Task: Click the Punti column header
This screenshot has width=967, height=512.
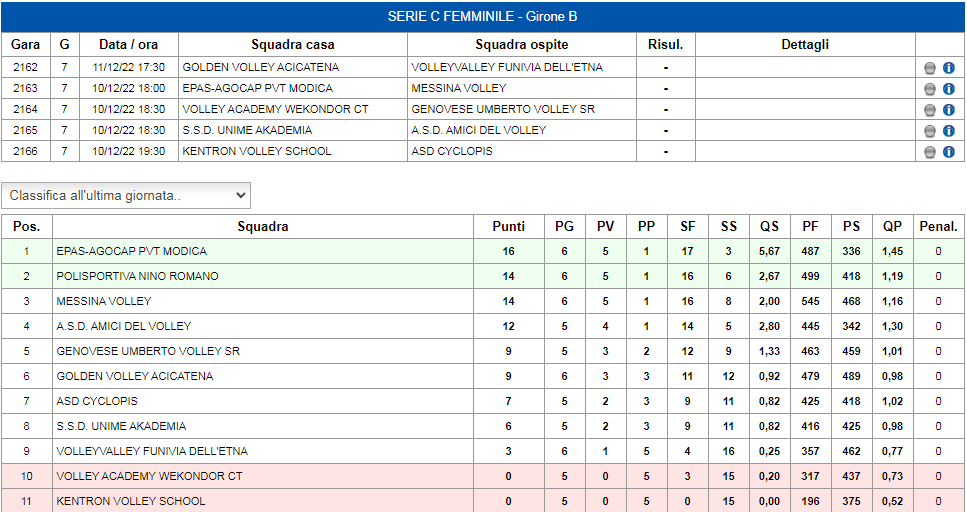Action: click(509, 226)
